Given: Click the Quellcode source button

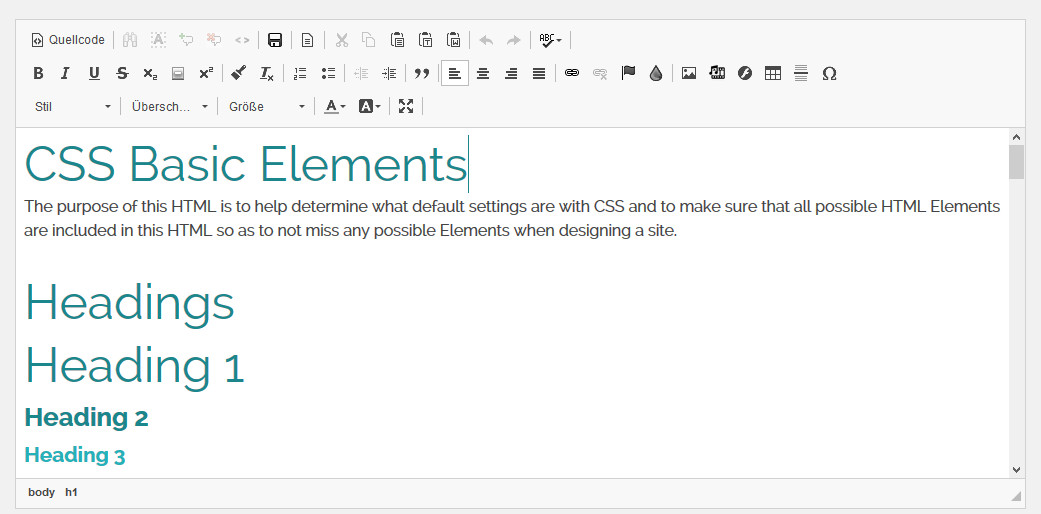Looking at the screenshot, I should 68,40.
